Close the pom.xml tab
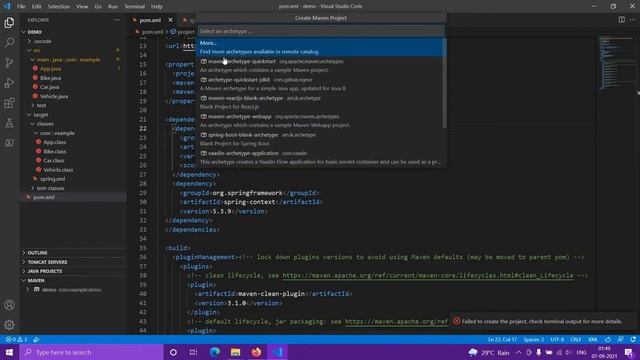This screenshot has height=360, width=640. 170,20
